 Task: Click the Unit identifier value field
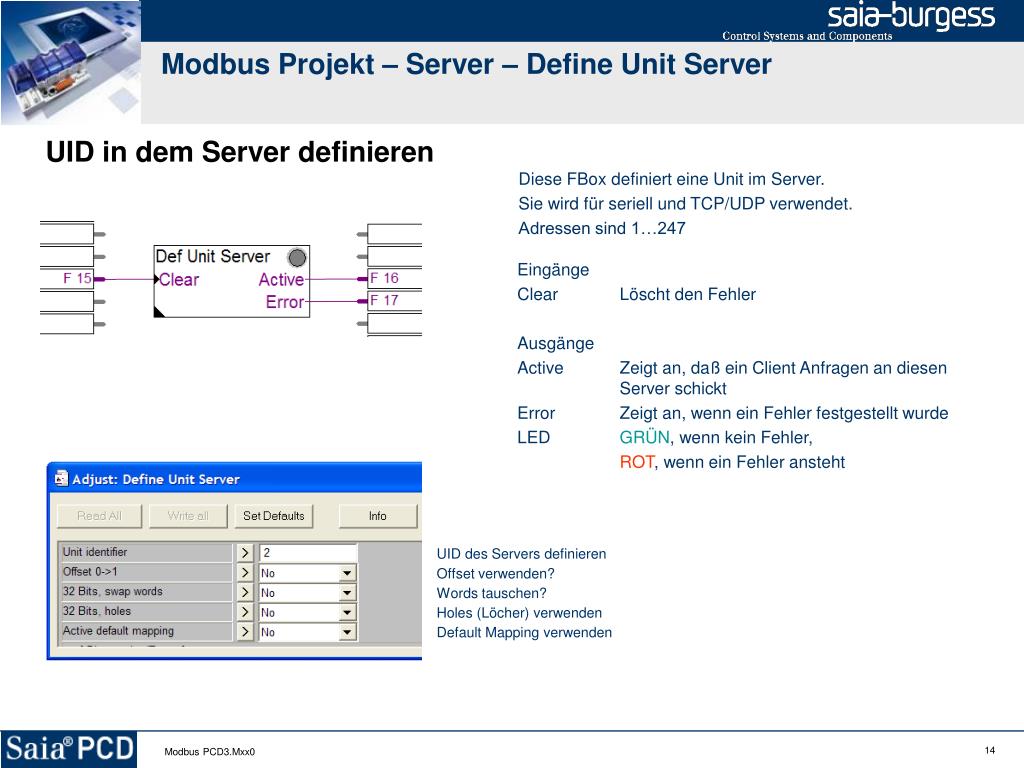pos(308,552)
